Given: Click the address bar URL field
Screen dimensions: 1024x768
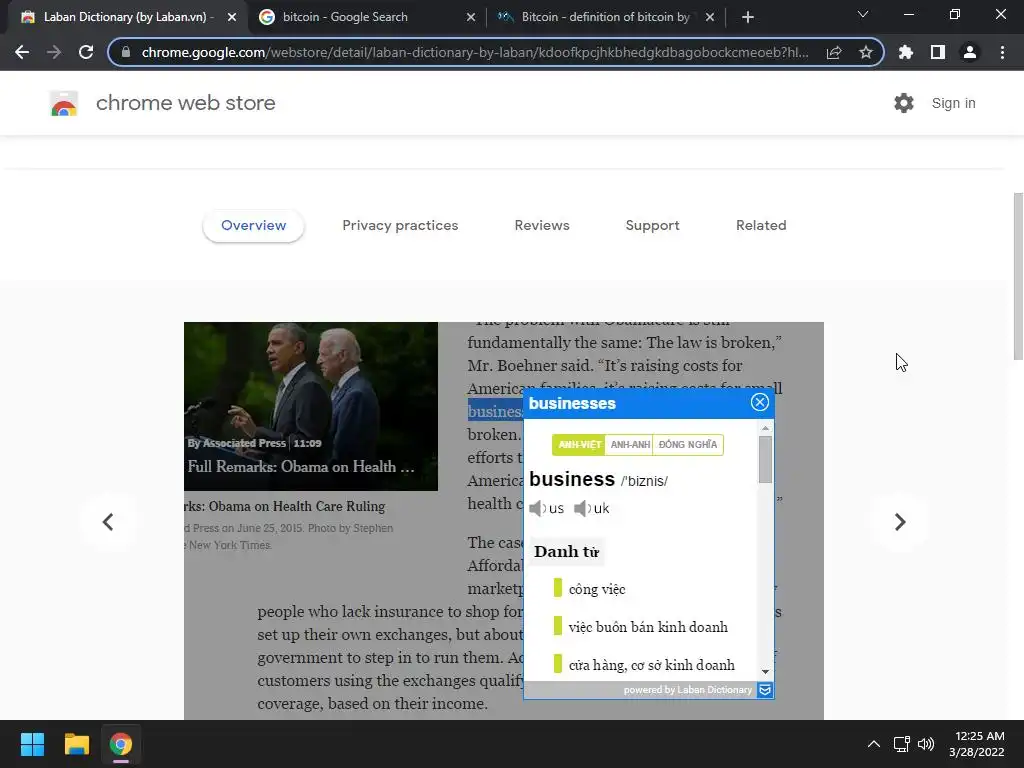Looking at the screenshot, I should click(x=475, y=52).
